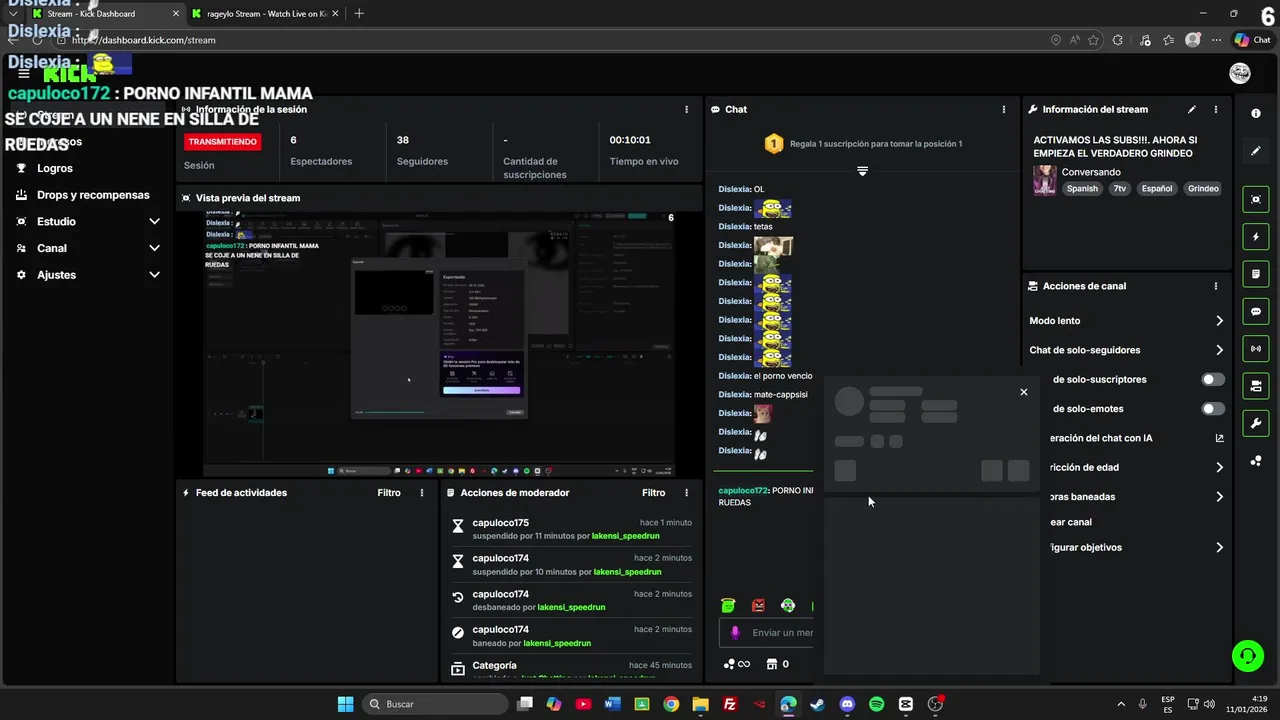Click stream preview video thumbnail
The width and height of the screenshot is (1280, 720).
(439, 344)
